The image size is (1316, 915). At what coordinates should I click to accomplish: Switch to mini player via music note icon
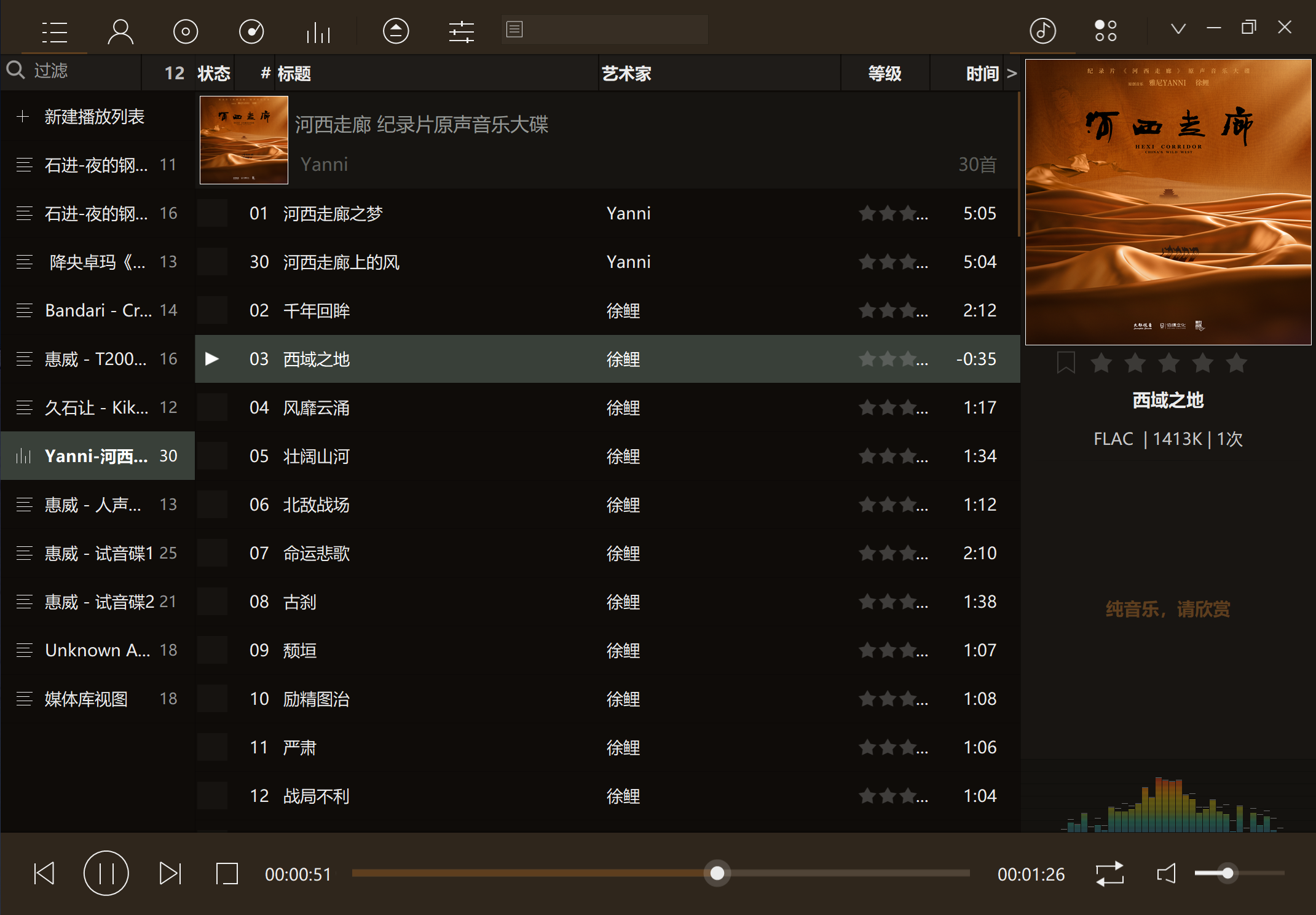pyautogui.click(x=1042, y=30)
